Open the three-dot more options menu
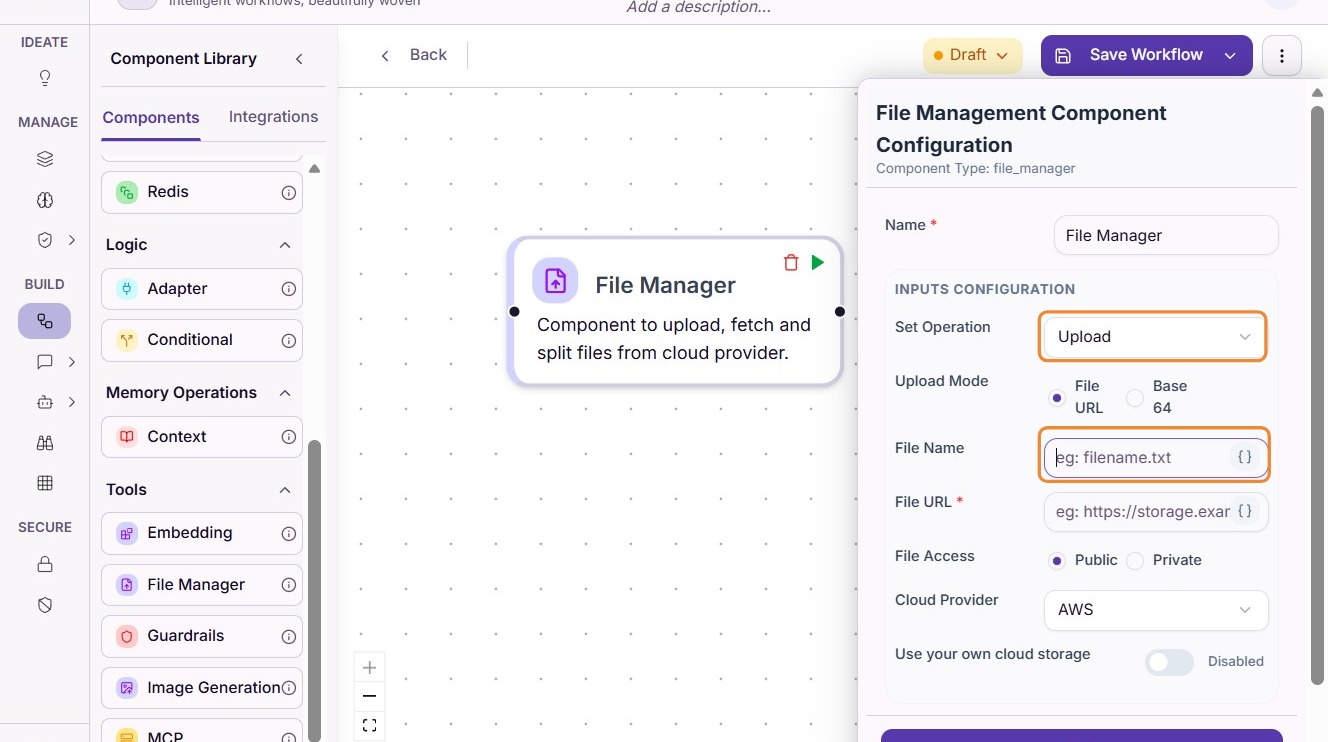The image size is (1328, 742). 1282,56
